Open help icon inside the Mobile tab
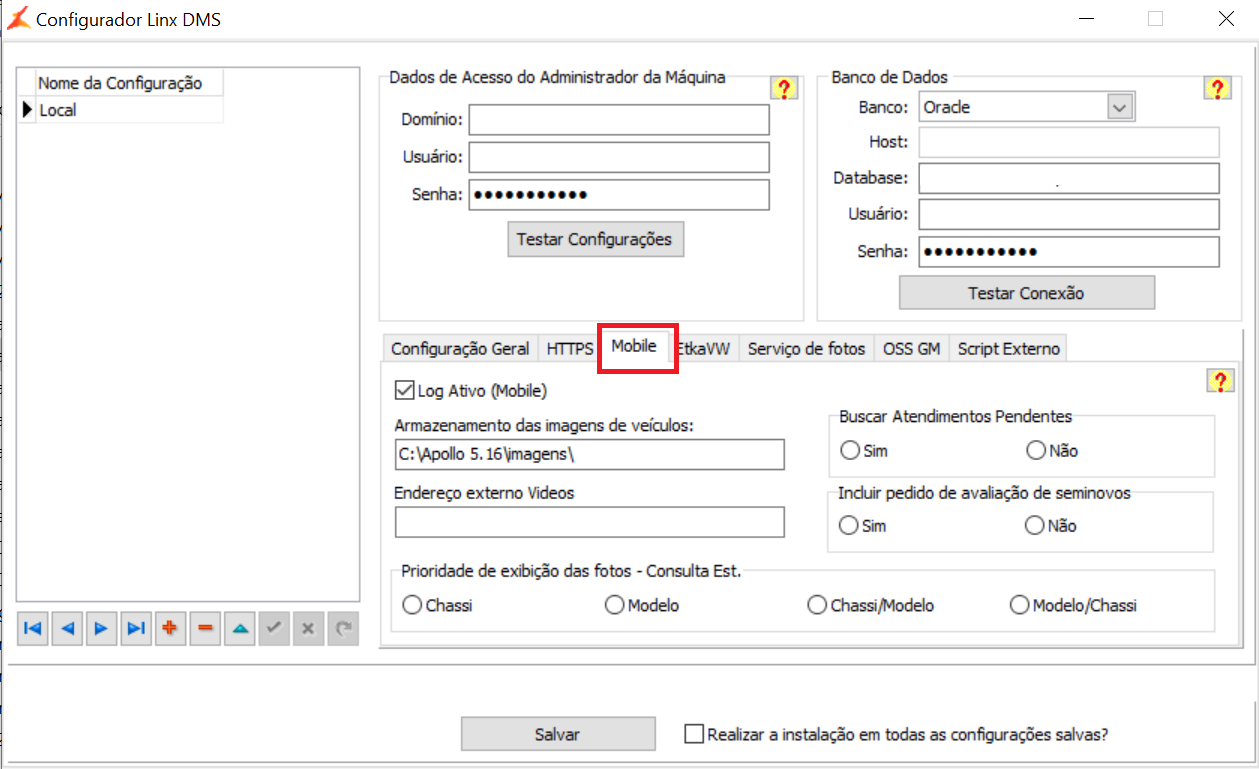The width and height of the screenshot is (1259, 769). (x=1220, y=380)
